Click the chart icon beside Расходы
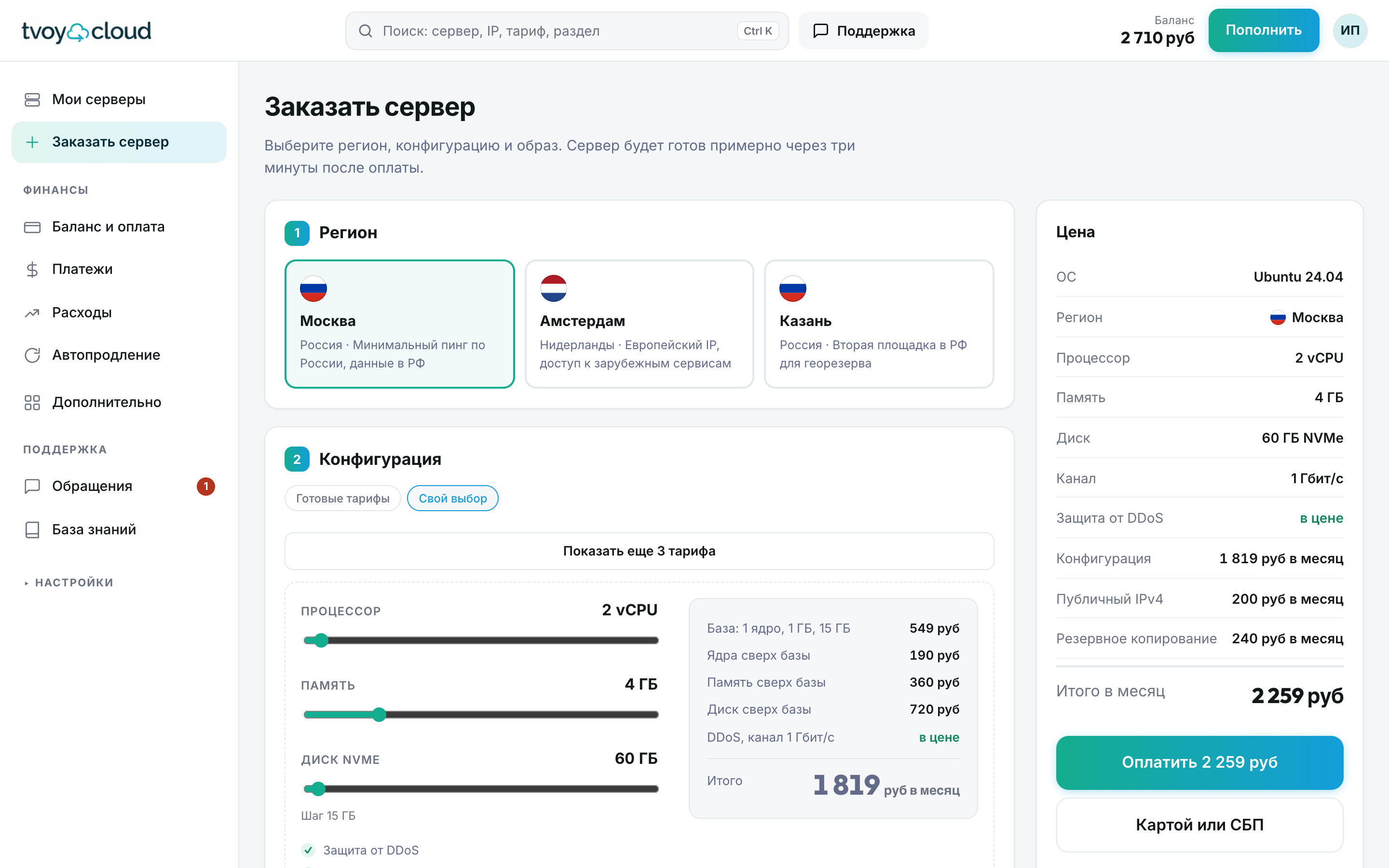The height and width of the screenshot is (868, 1389). click(32, 313)
